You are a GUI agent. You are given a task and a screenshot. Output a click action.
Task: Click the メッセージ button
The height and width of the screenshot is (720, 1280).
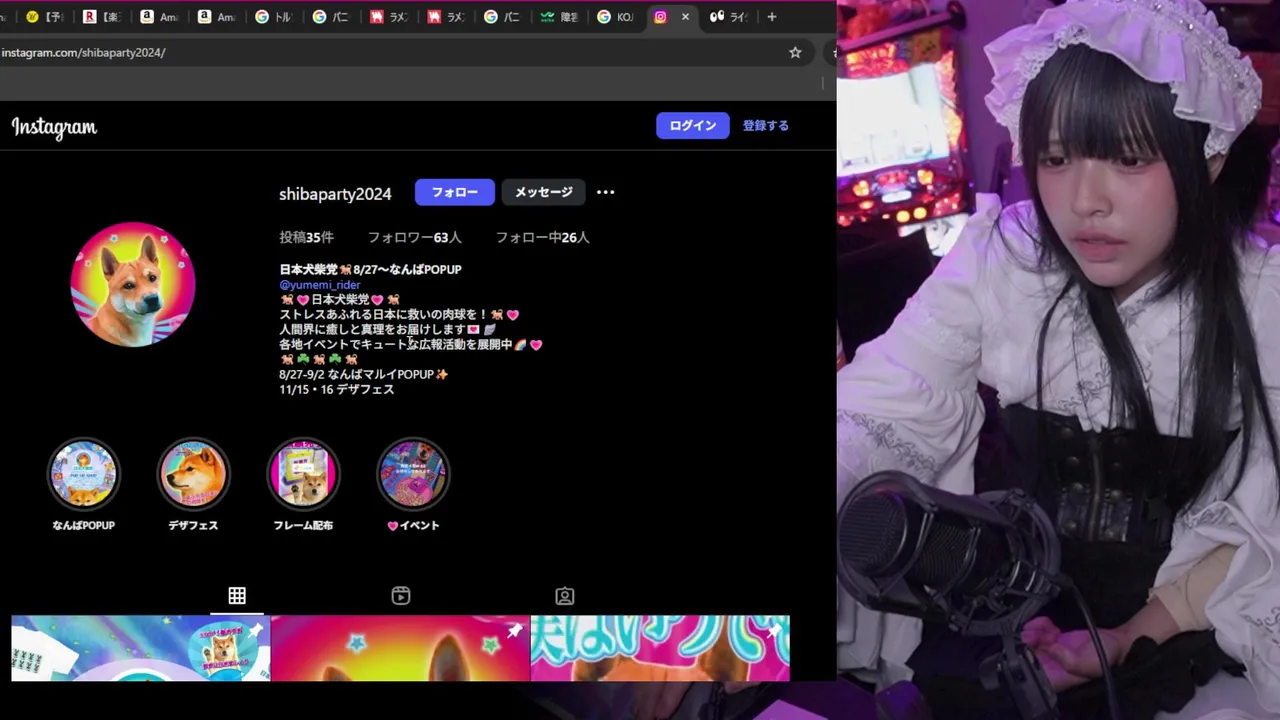pyautogui.click(x=544, y=192)
